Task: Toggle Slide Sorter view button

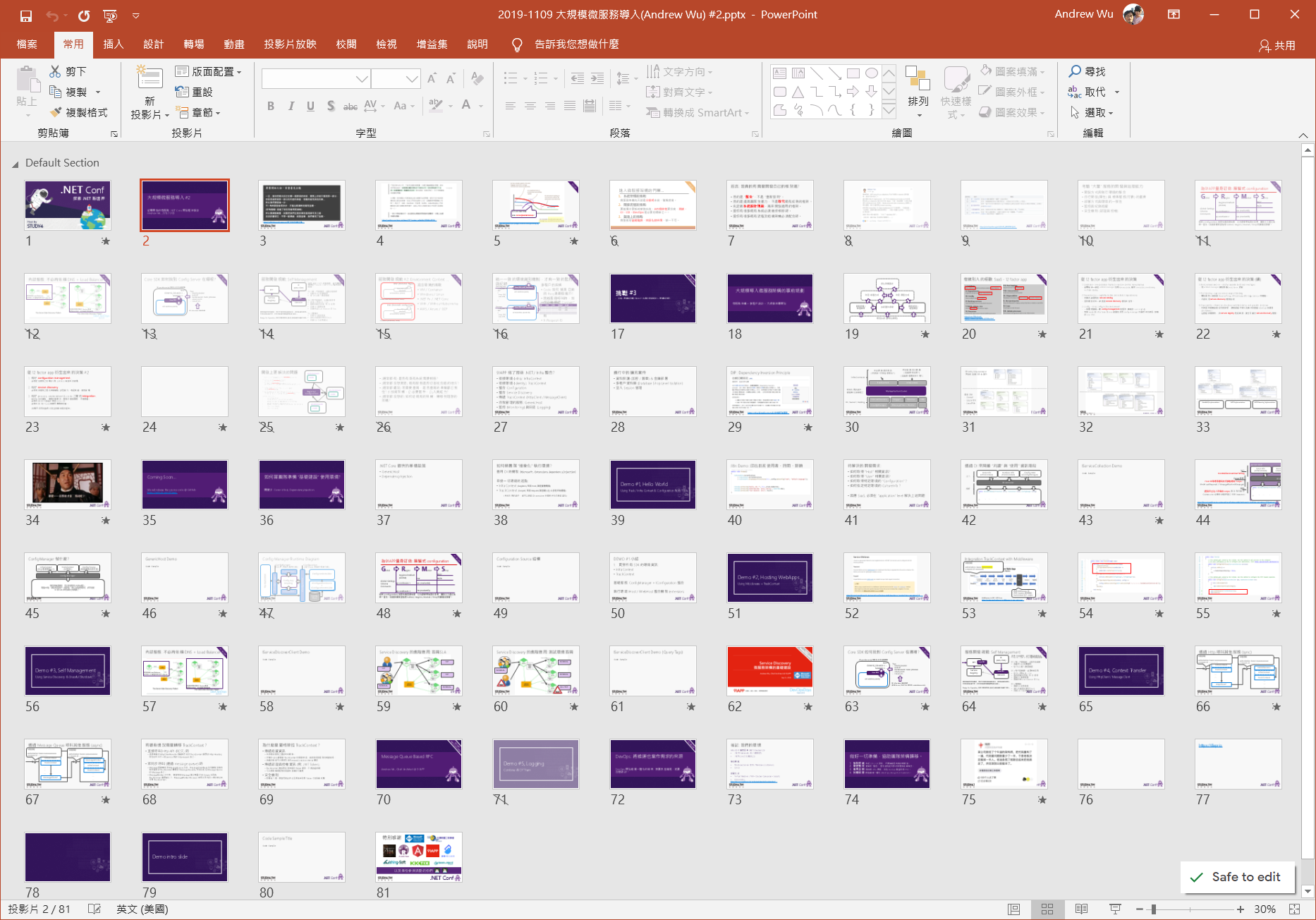Action: (x=1047, y=909)
